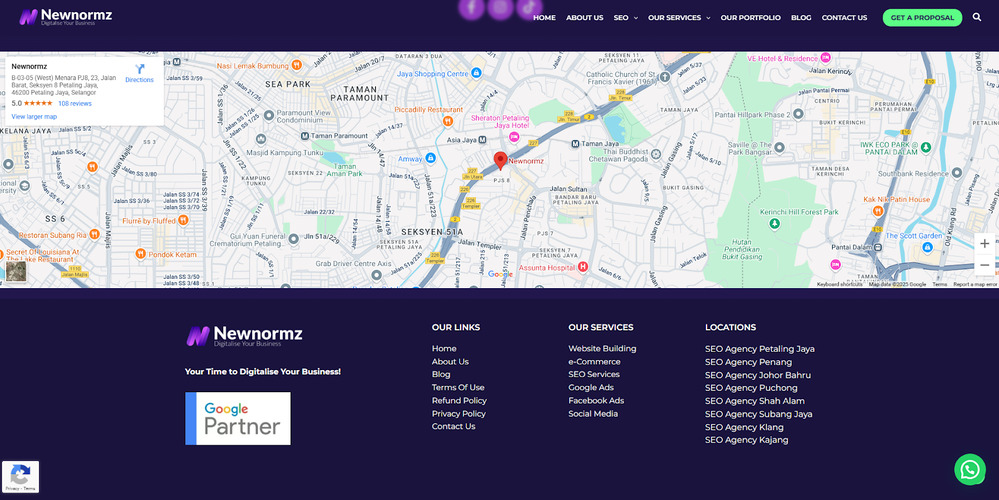
Task: Click the Pondok Ketam restaurant marker
Action: coord(141,254)
